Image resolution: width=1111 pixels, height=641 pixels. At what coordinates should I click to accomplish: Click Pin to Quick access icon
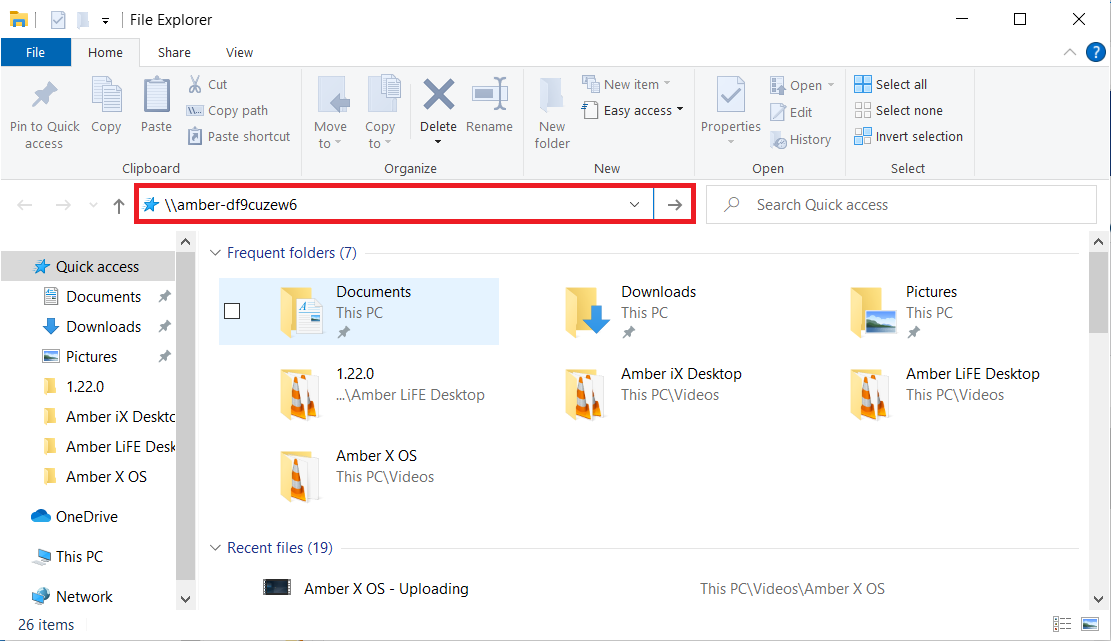[45, 96]
